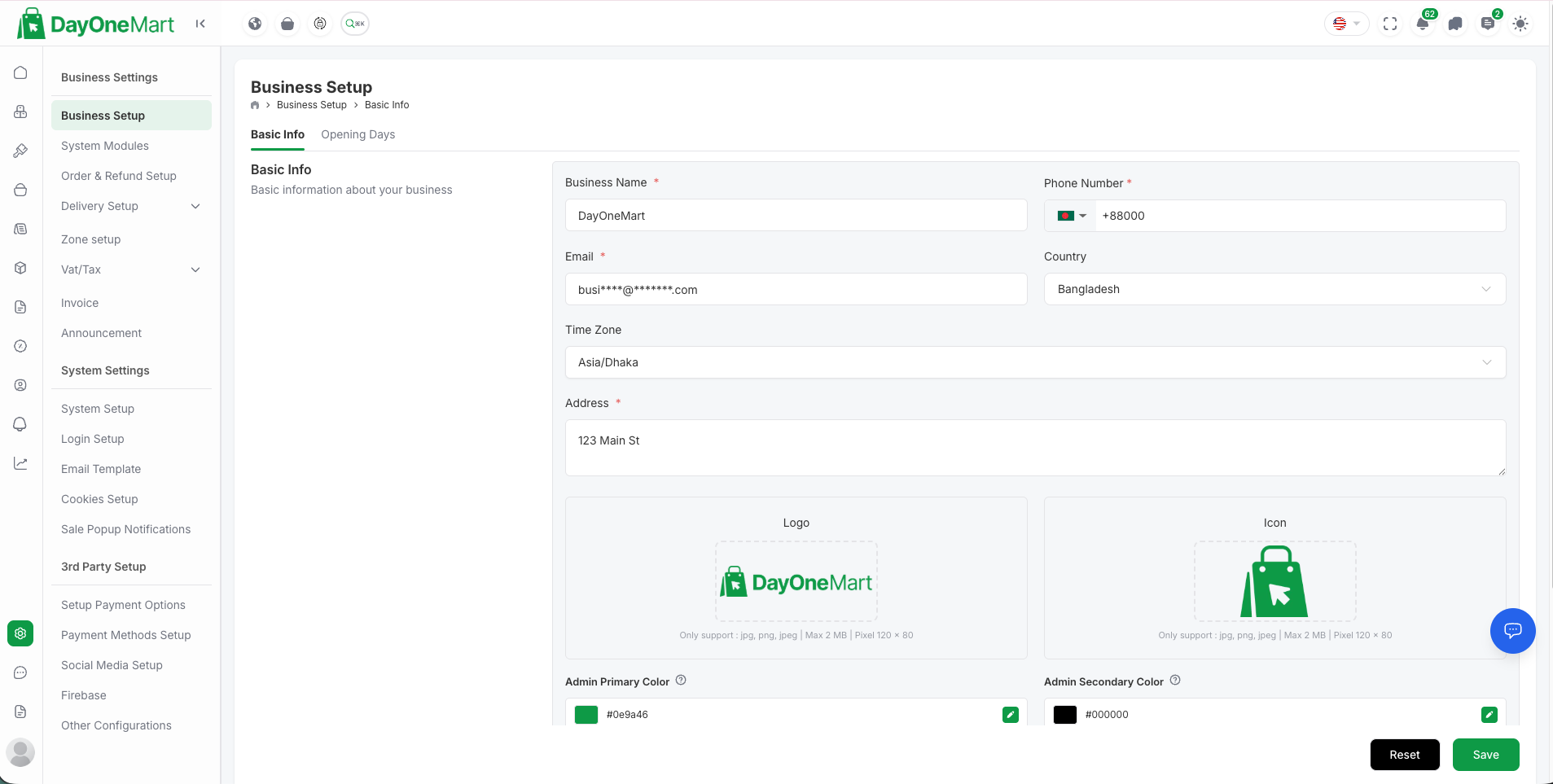Edit primary color with green pencil icon
This screenshot has width=1553, height=784.
click(1011, 715)
